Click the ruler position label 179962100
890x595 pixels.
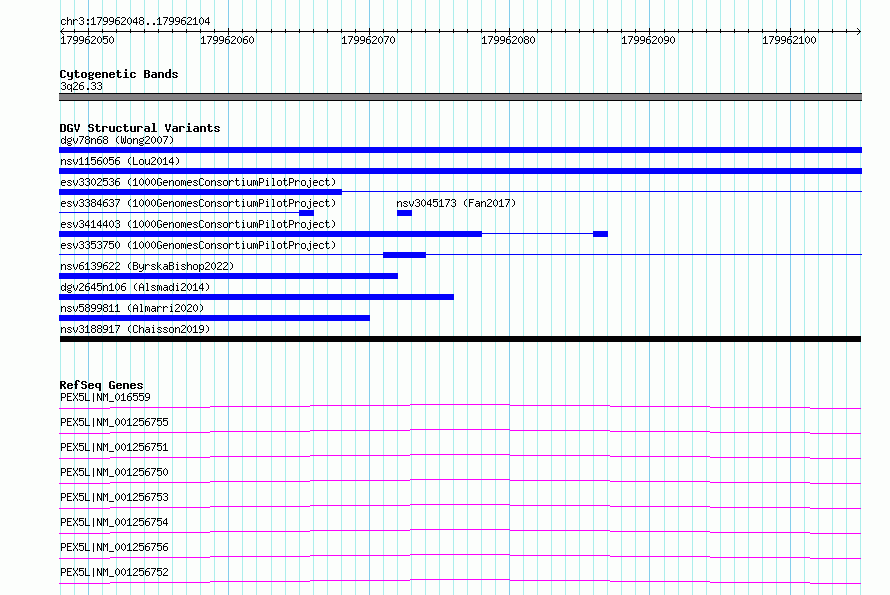click(x=789, y=40)
